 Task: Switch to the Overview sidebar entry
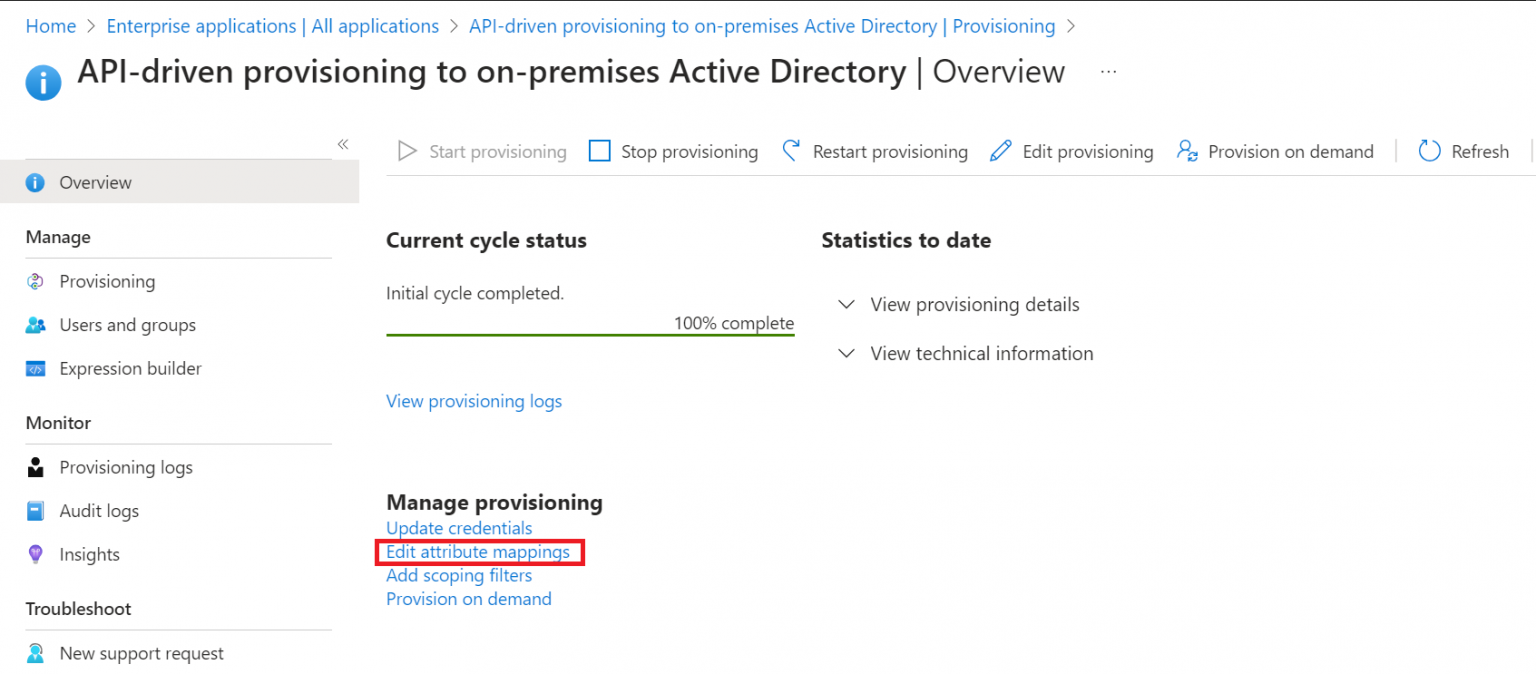(x=95, y=182)
